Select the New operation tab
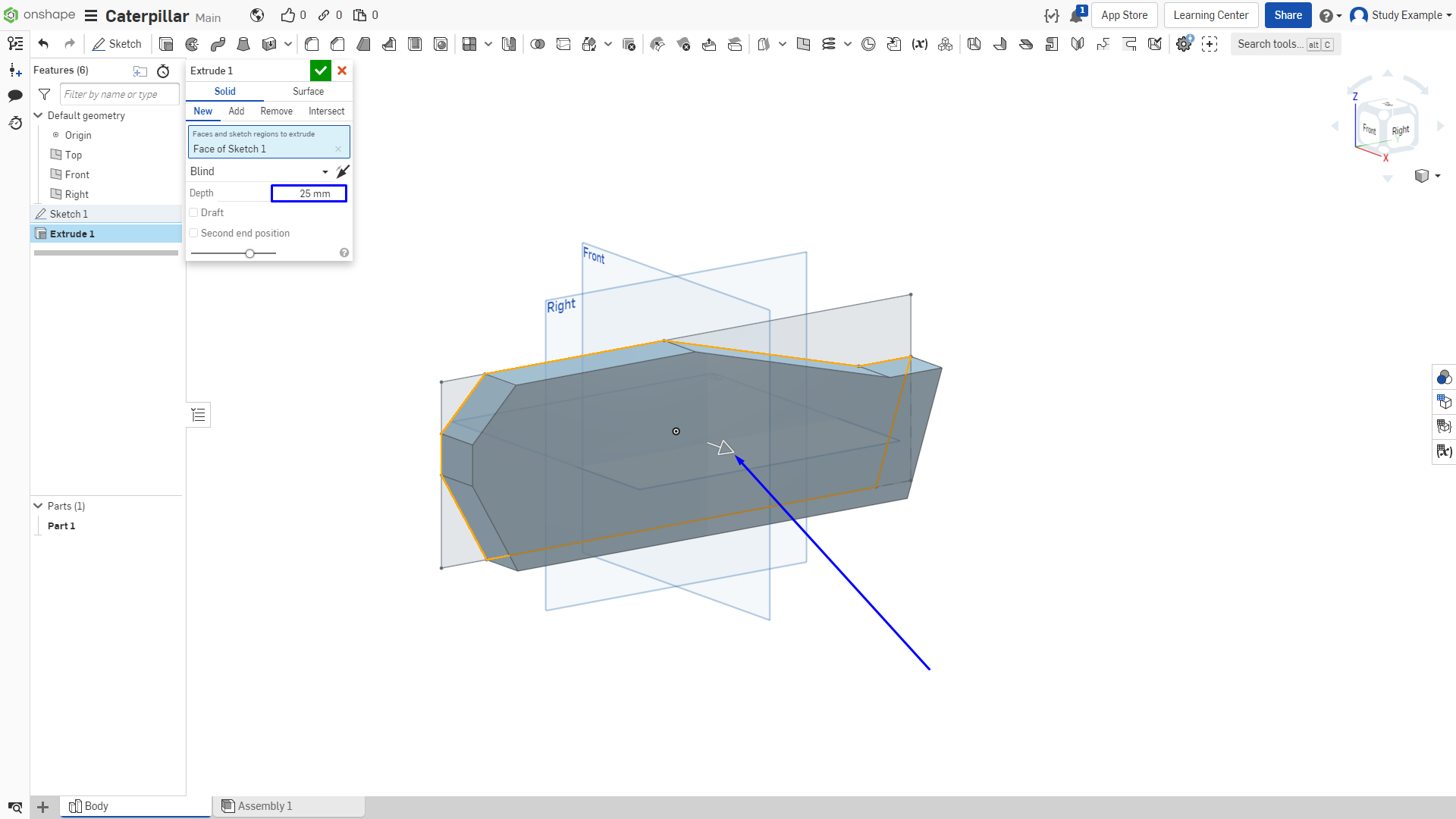Viewport: 1456px width, 819px height. click(x=203, y=111)
